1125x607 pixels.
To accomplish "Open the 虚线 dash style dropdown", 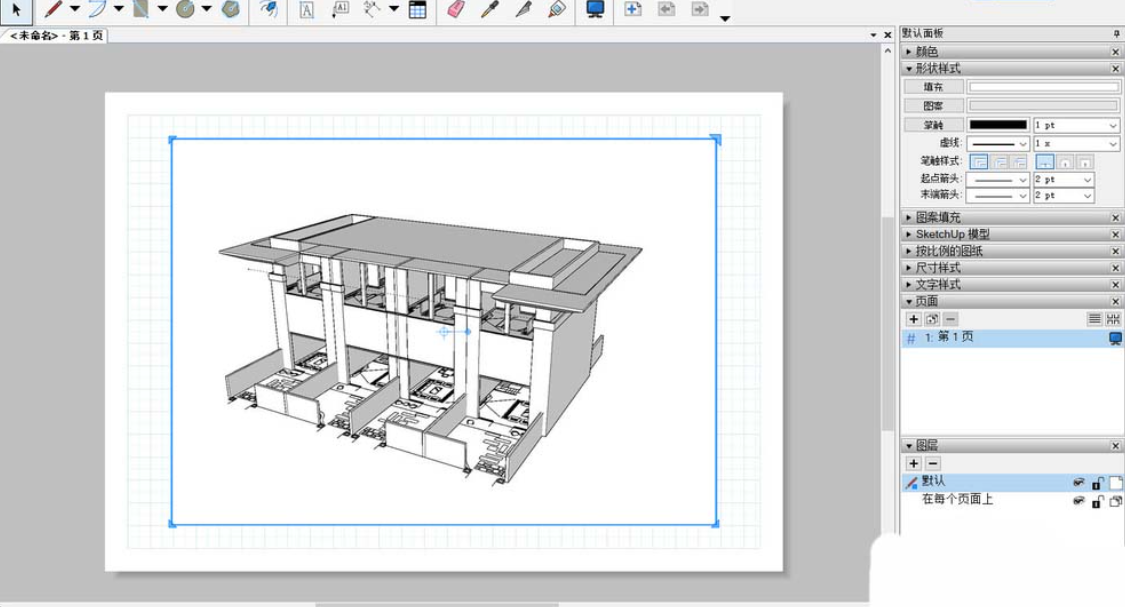I will [998, 143].
